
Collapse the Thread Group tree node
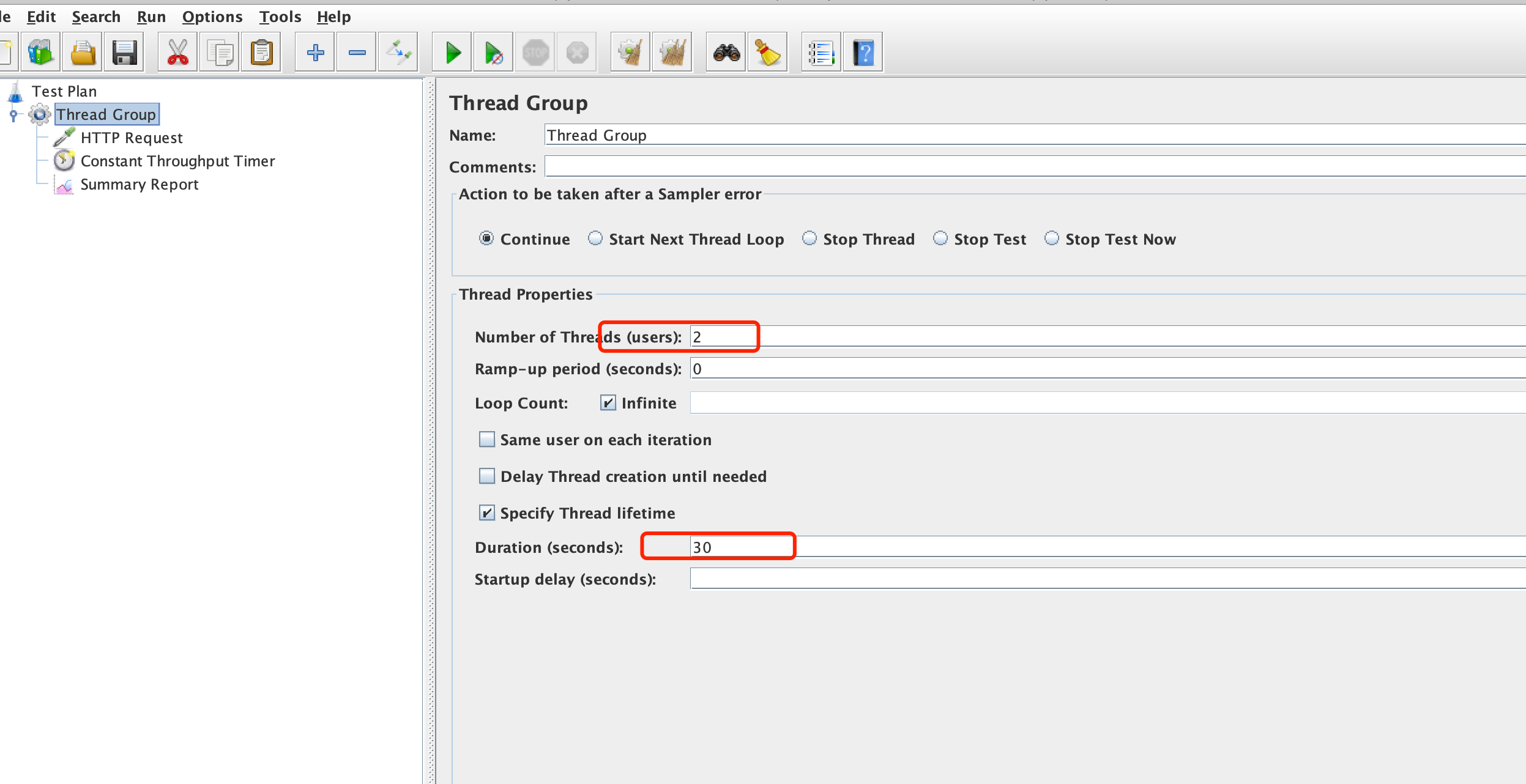click(13, 114)
